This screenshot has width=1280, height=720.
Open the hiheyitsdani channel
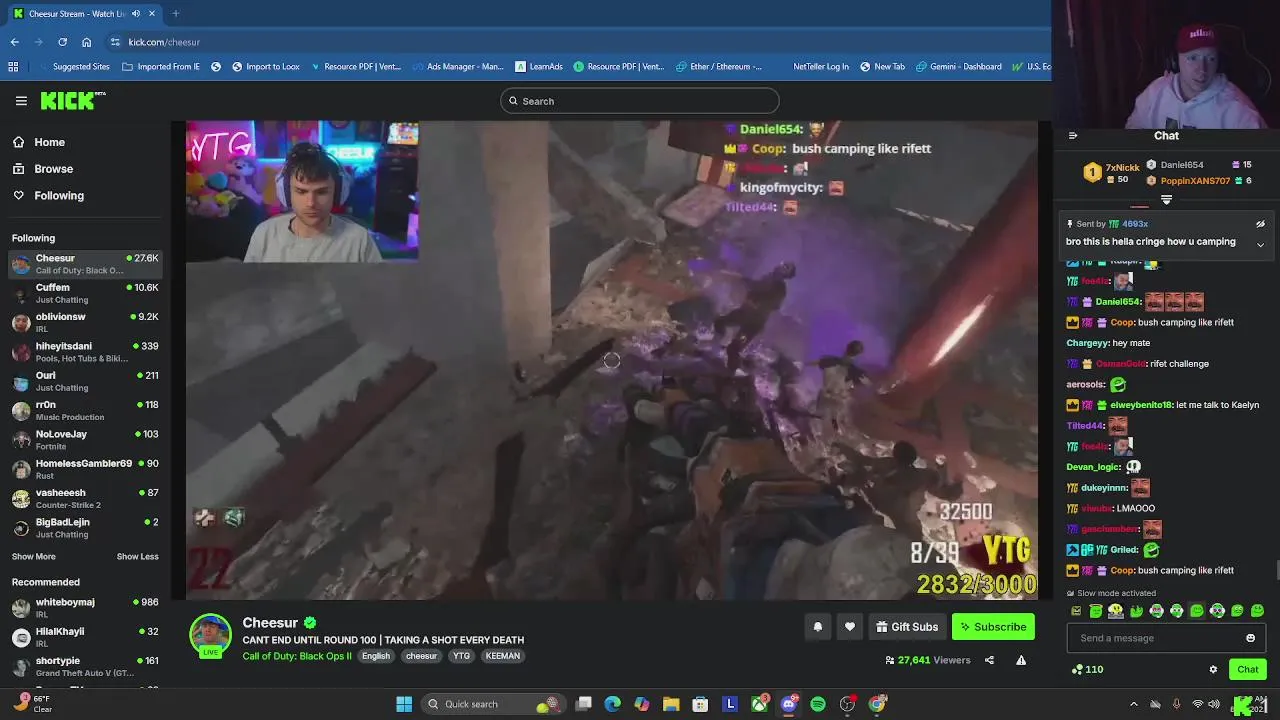pyautogui.click(x=85, y=352)
